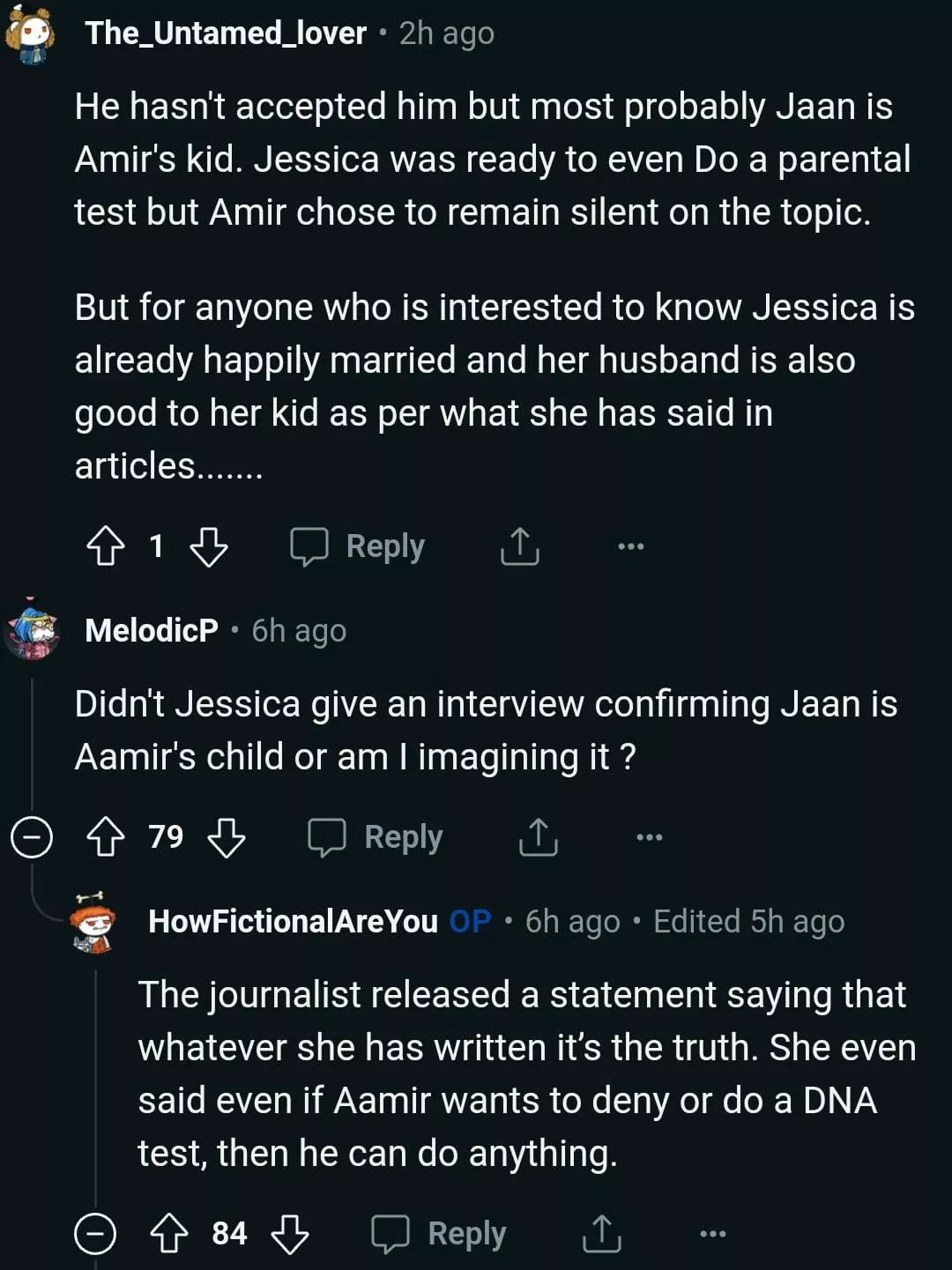Upvote The_Untamed_lover's comment
Screen dimensions: 952x1270
pos(106,546)
